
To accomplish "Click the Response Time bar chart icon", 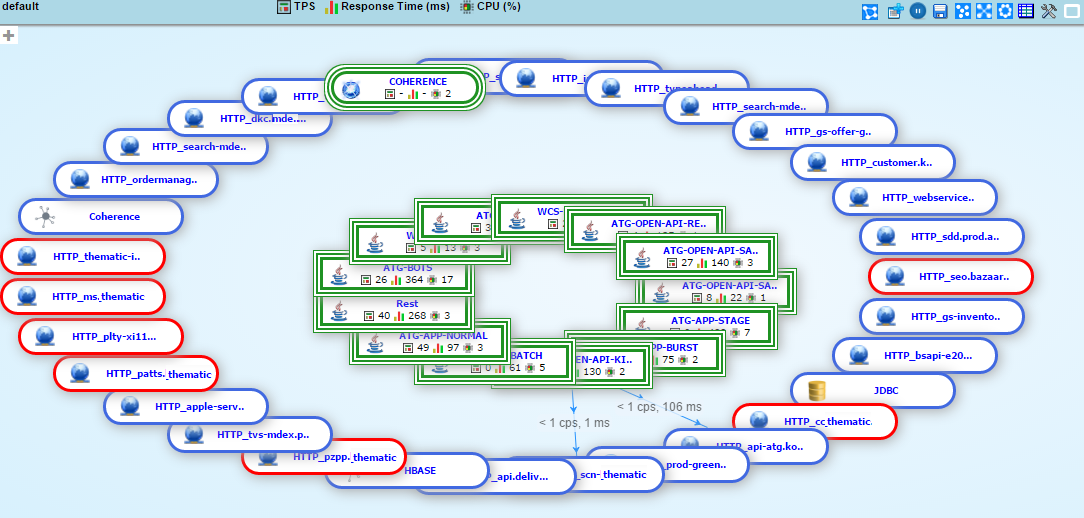I will click(x=332, y=7).
